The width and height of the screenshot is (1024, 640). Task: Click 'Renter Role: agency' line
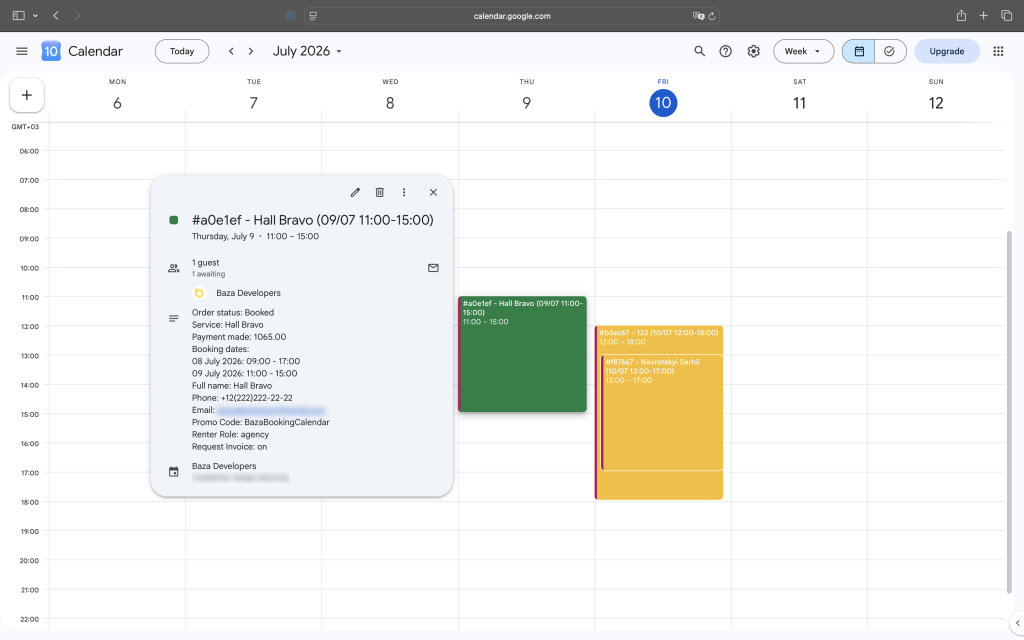point(231,434)
